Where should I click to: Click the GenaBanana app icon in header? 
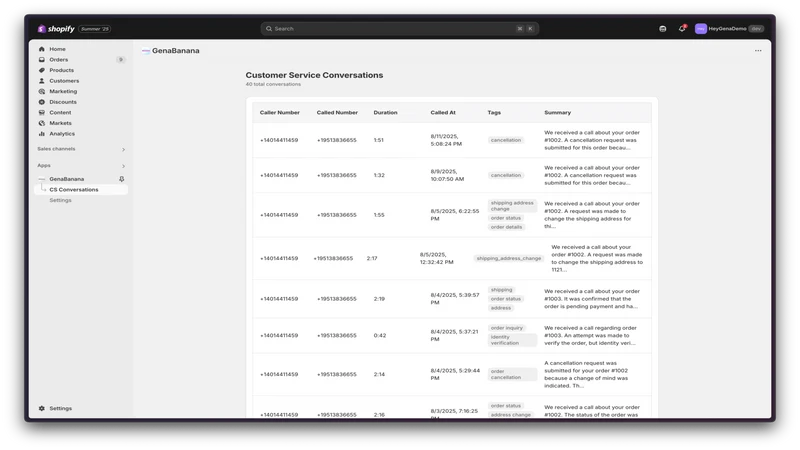pos(146,51)
